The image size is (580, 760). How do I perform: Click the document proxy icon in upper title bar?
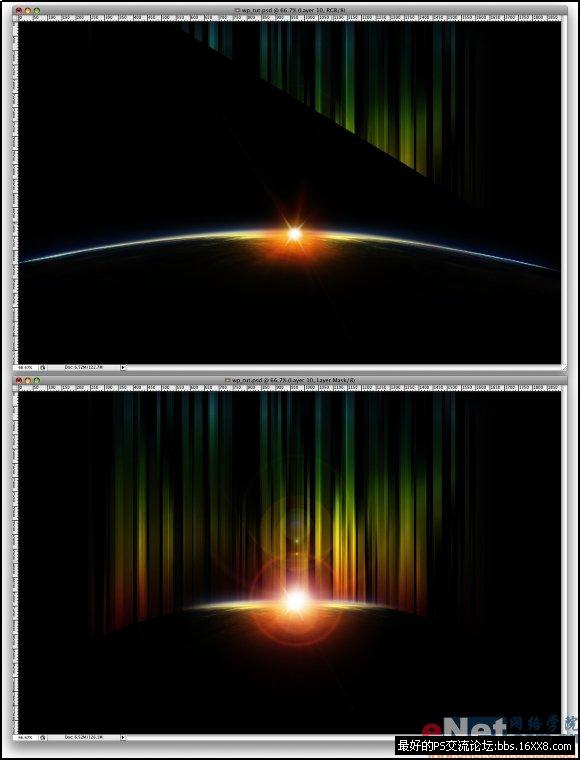[x=237, y=10]
